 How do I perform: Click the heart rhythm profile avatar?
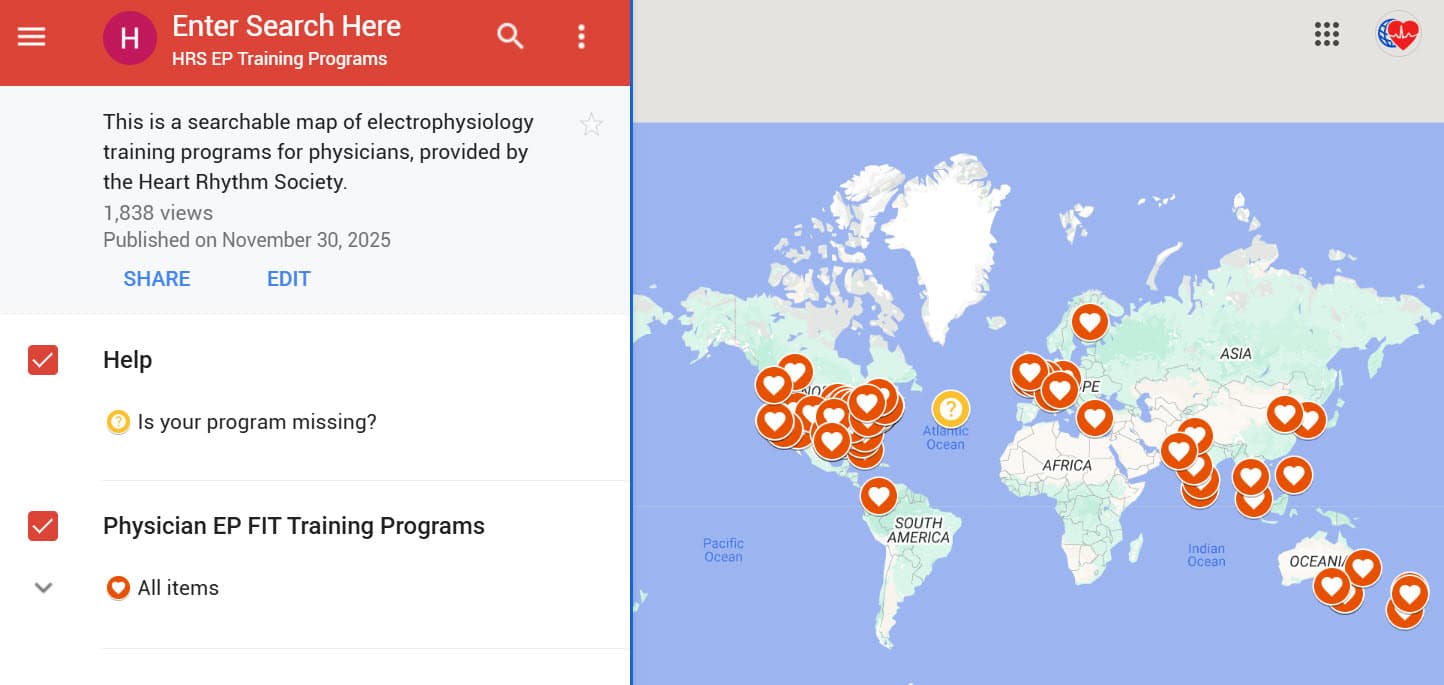[1400, 34]
